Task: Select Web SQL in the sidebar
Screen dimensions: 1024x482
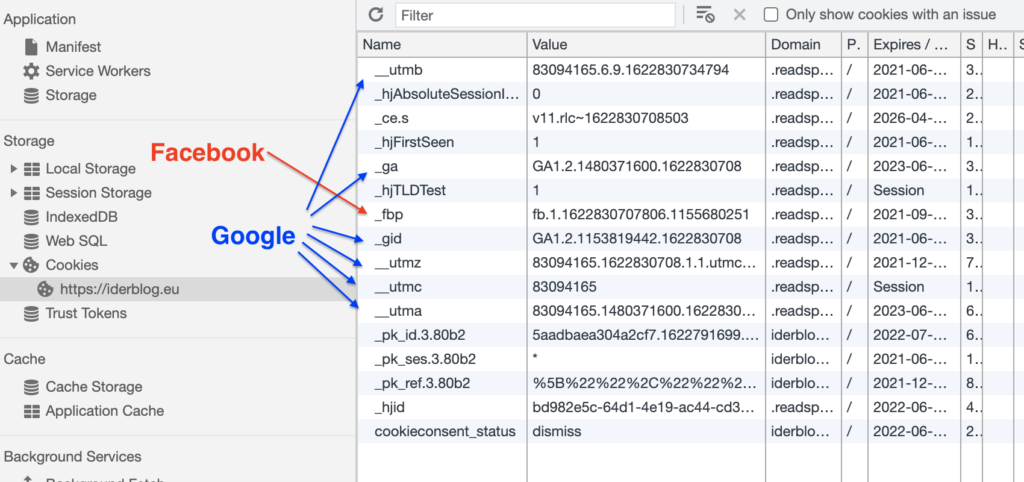Action: [x=76, y=241]
